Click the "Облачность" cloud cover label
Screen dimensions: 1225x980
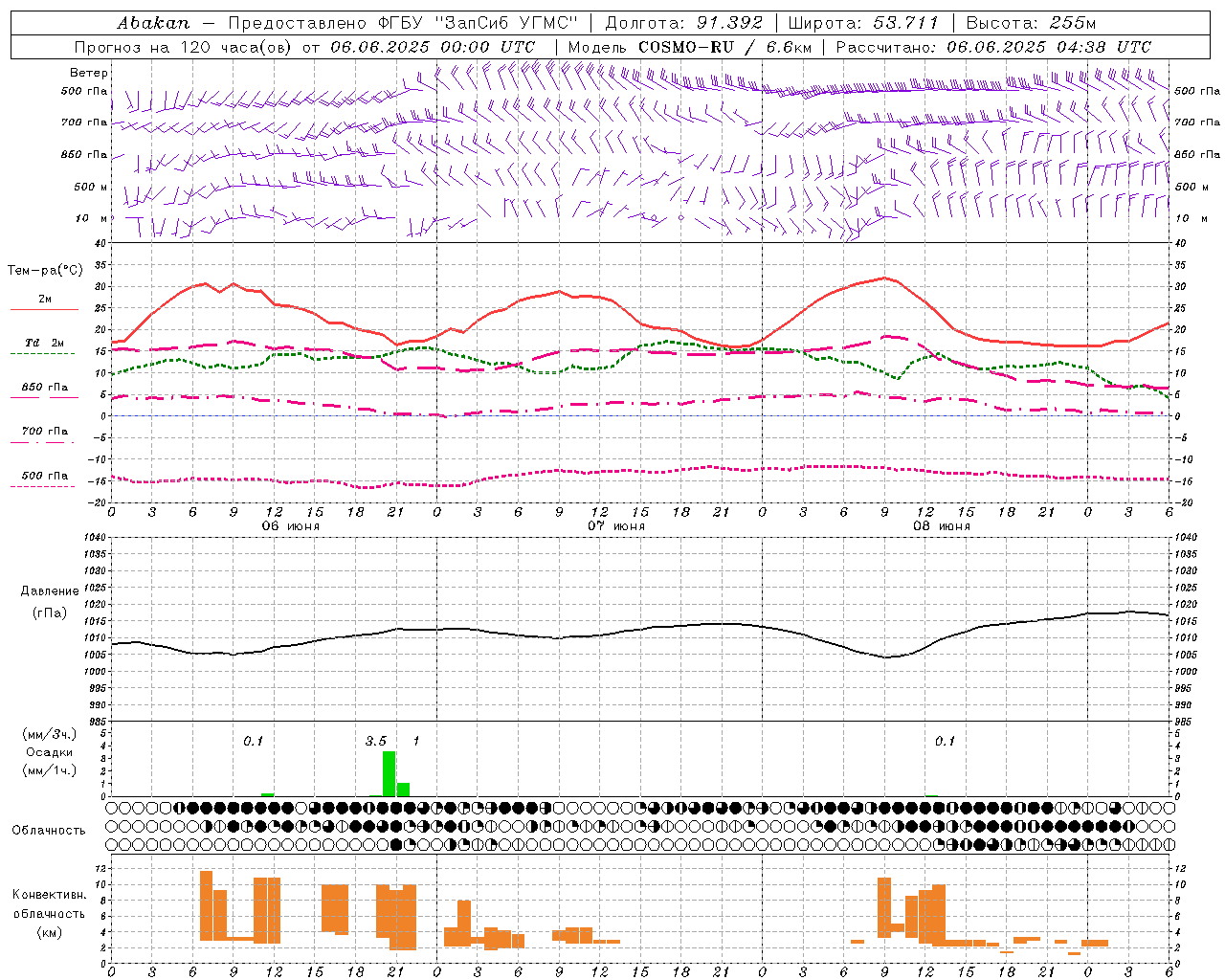49,831
